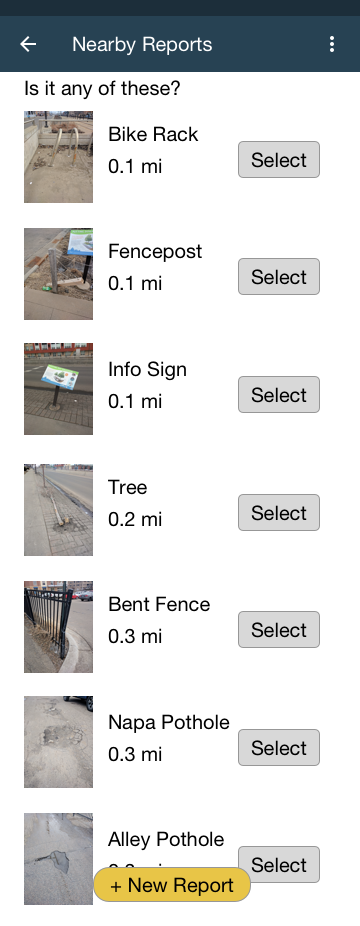
Task: Open the Napa Pothole photo thumbnail
Action: 58,742
